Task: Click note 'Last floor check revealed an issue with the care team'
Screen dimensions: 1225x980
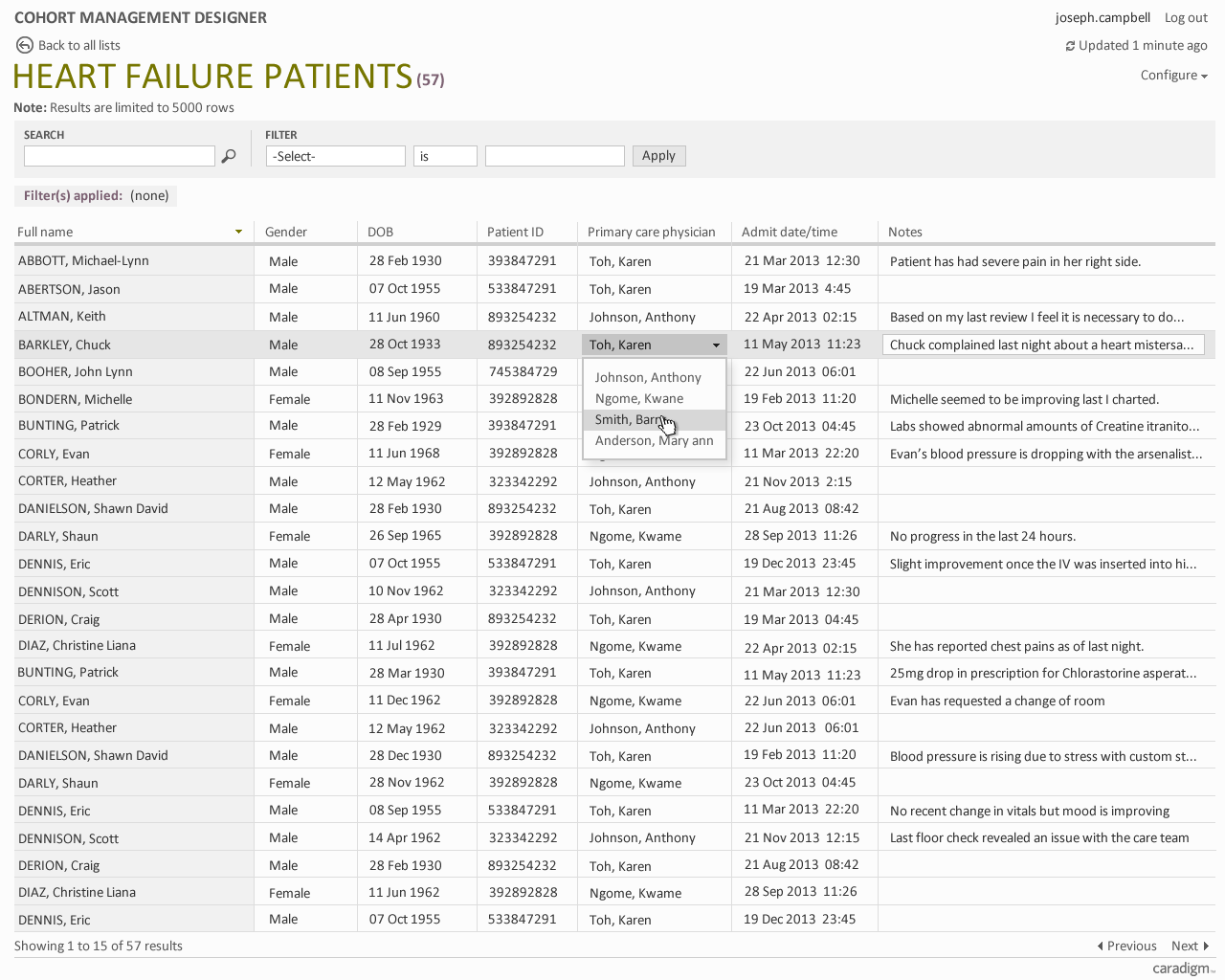Action: pos(1039,837)
